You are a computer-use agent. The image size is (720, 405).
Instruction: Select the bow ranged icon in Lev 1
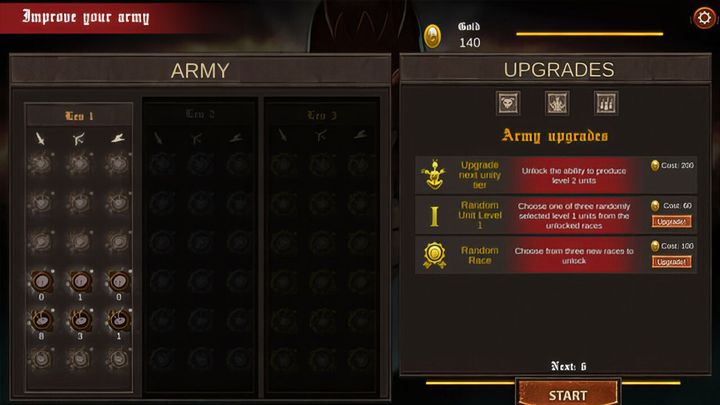coord(79,138)
